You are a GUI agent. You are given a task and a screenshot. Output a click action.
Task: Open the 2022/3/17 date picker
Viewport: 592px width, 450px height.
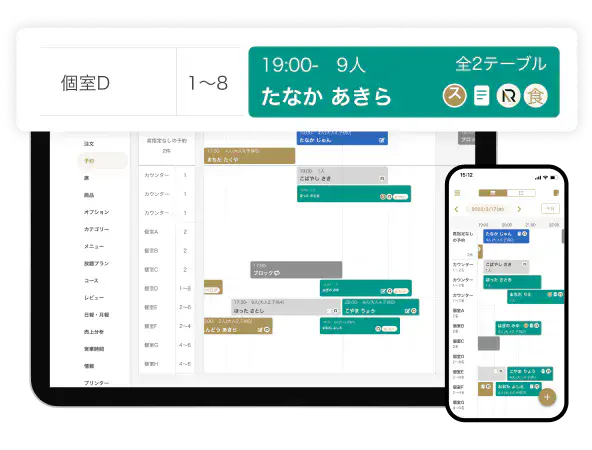coord(487,209)
